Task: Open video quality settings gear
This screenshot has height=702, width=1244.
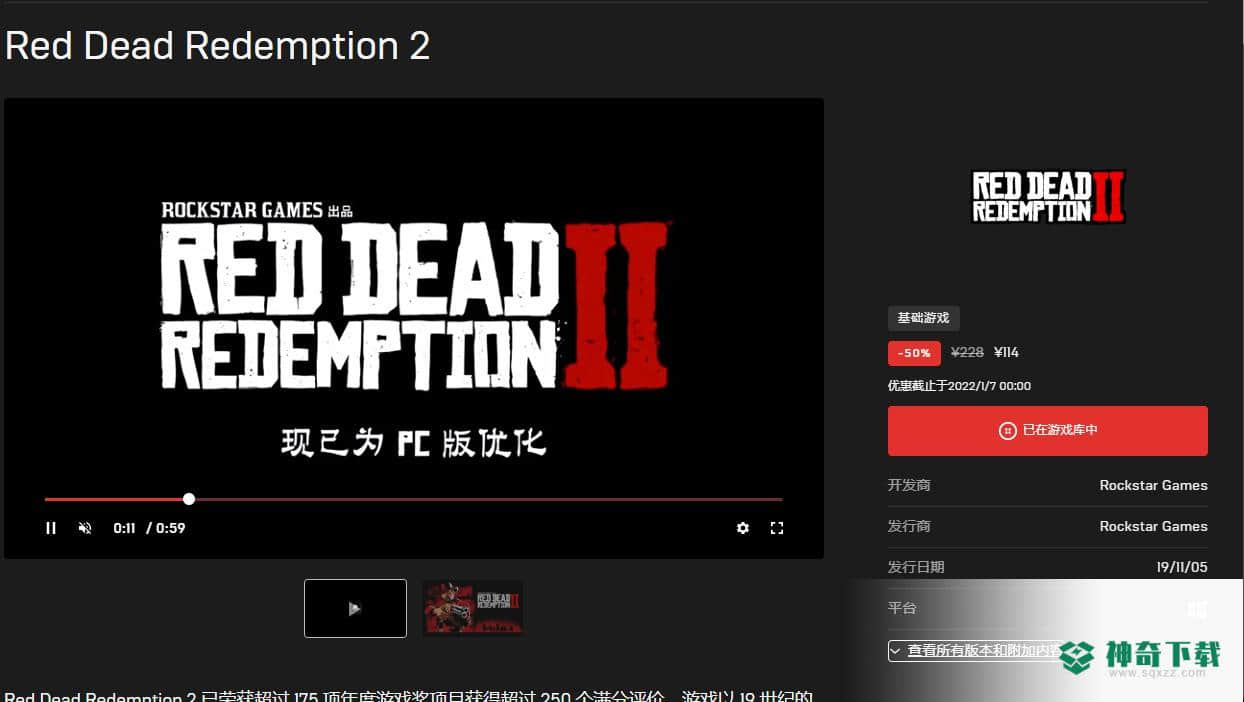Action: (x=743, y=528)
